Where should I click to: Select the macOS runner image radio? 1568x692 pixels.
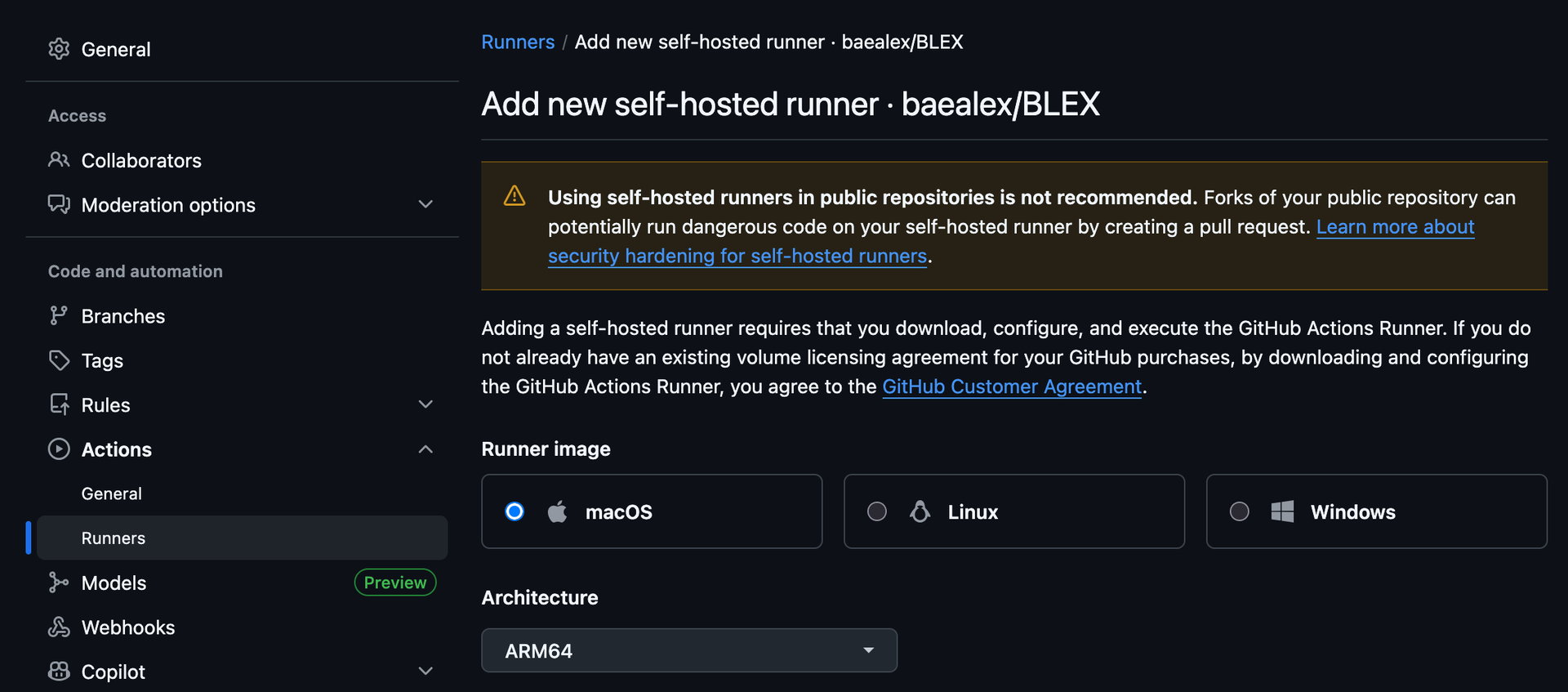pos(514,511)
